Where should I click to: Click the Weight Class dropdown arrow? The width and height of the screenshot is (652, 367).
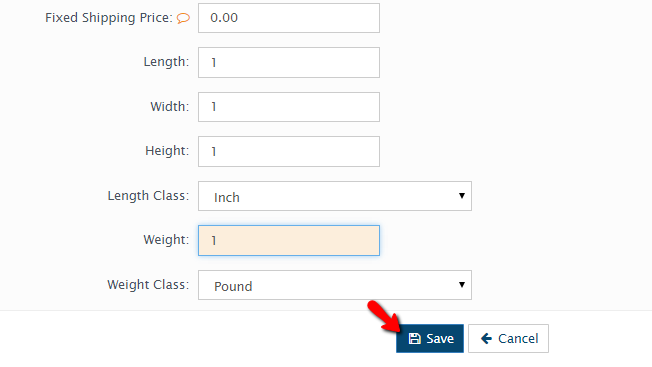pos(462,285)
